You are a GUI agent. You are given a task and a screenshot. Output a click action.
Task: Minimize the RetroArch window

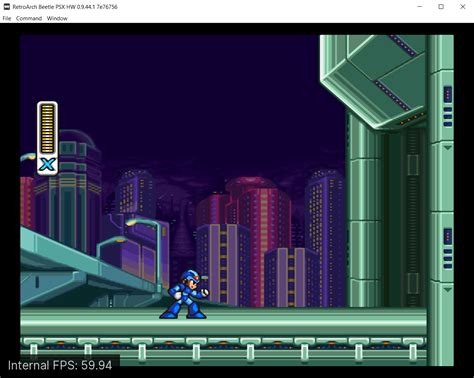[x=420, y=7]
